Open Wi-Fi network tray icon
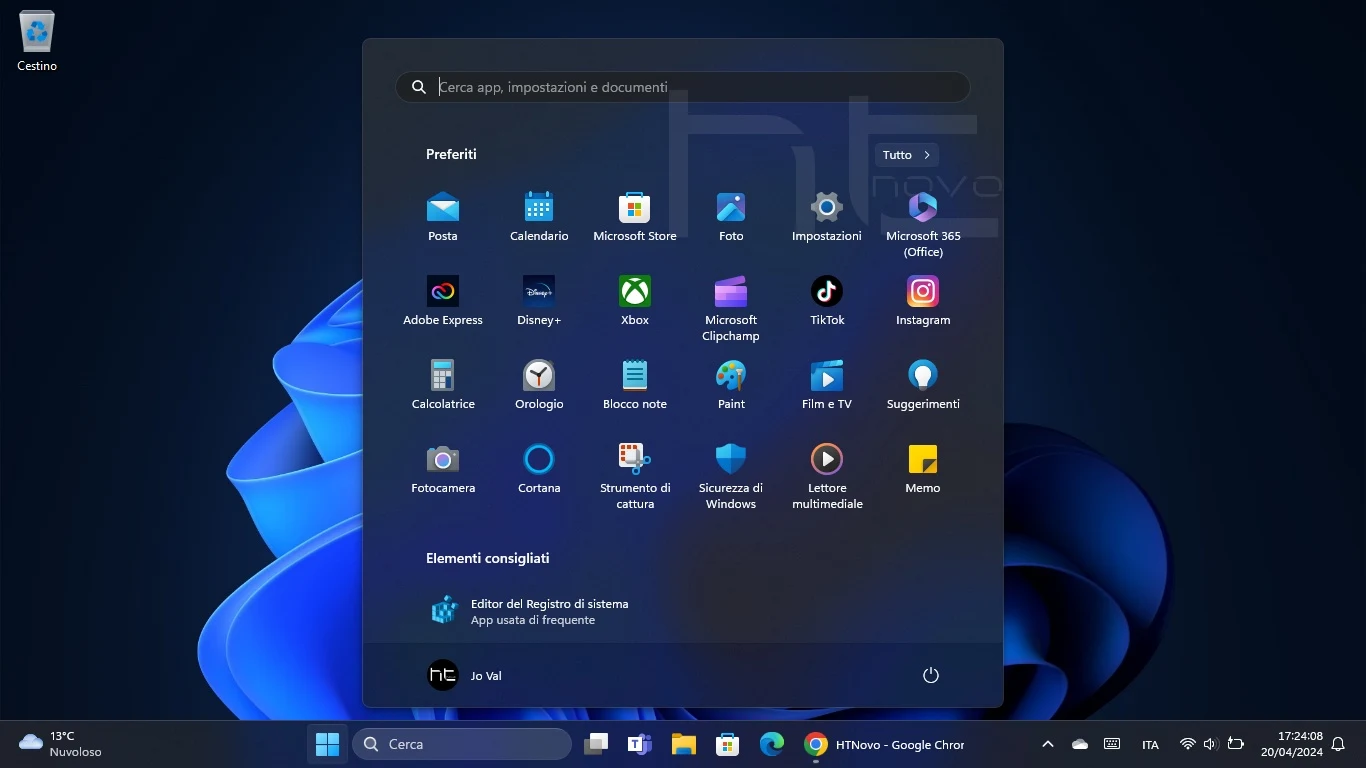Image resolution: width=1366 pixels, height=768 pixels. 1188,744
